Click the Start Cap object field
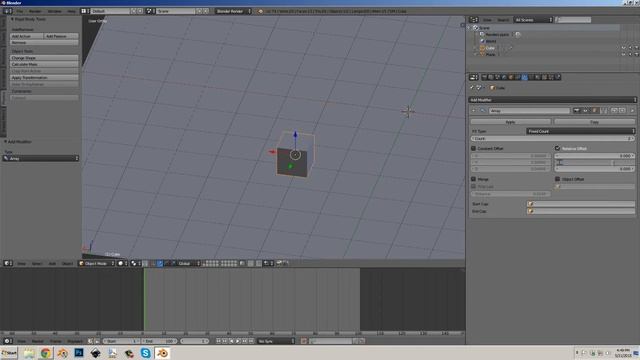The width and height of the screenshot is (640, 360). tap(581, 204)
